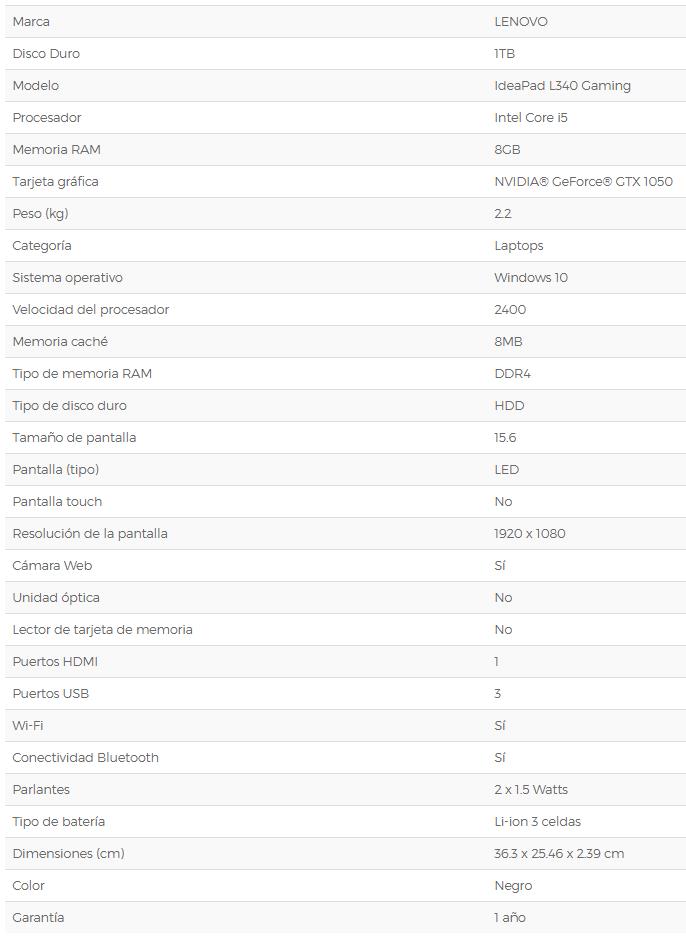This screenshot has width=686, height=938.
Task: Click Velocidad del procesador label
Action: [91, 309]
